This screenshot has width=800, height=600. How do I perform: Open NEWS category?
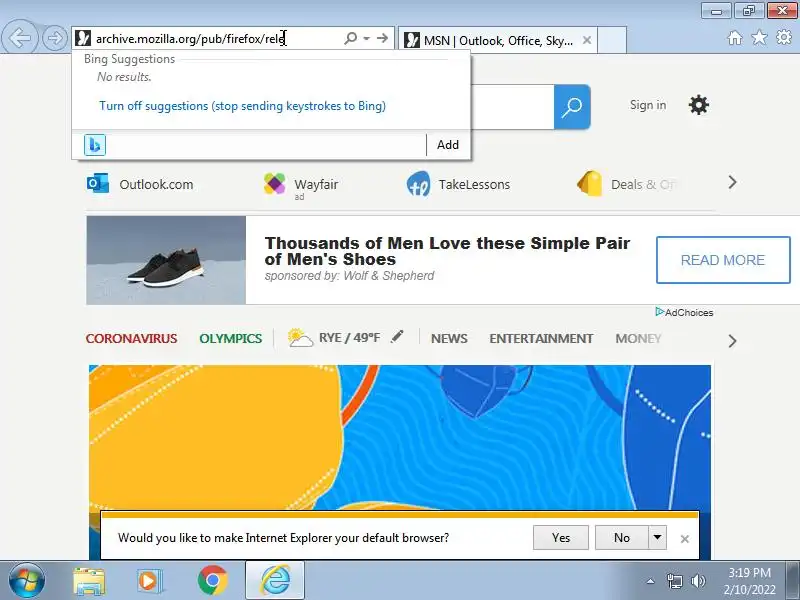point(449,338)
